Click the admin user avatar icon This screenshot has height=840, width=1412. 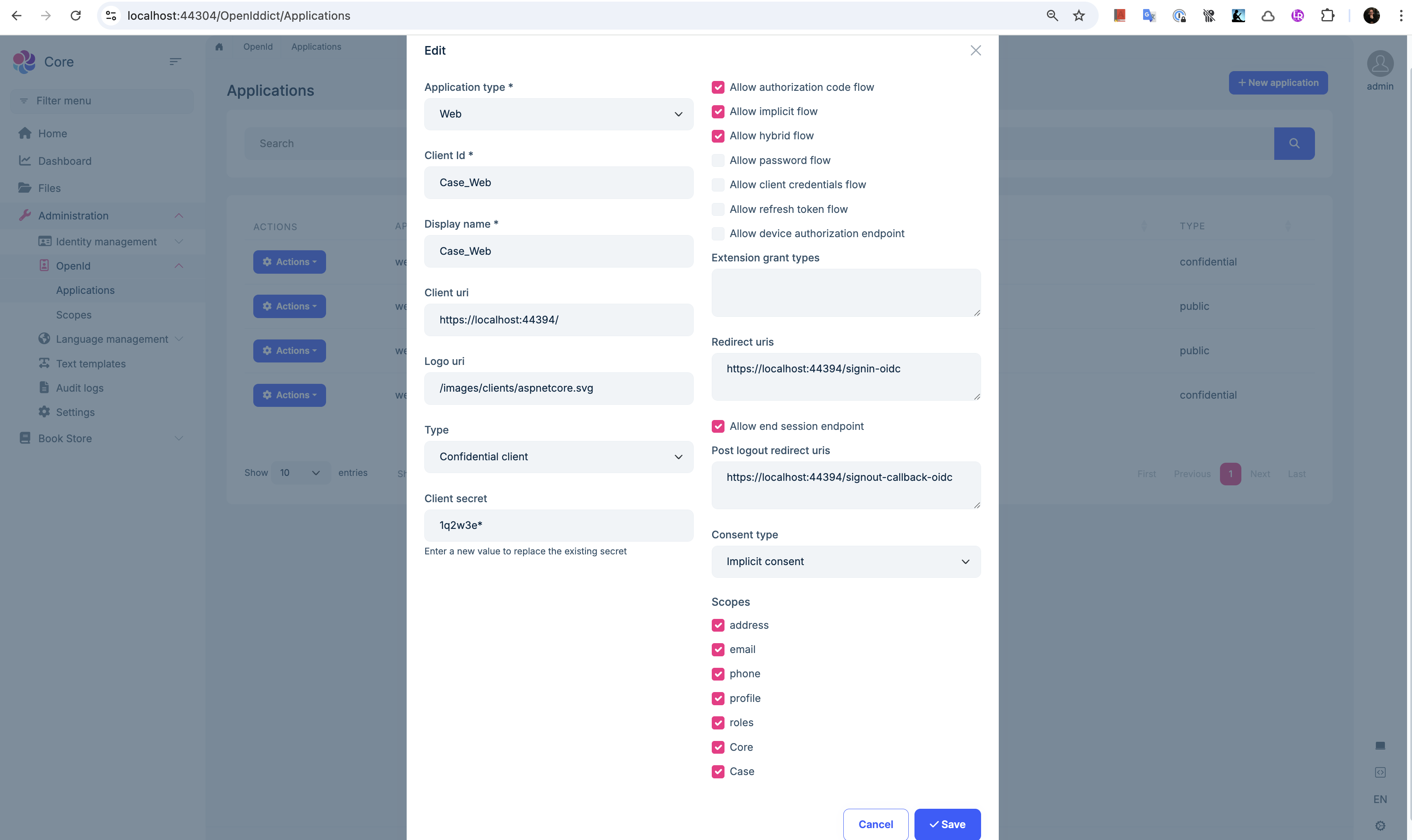(1380, 64)
